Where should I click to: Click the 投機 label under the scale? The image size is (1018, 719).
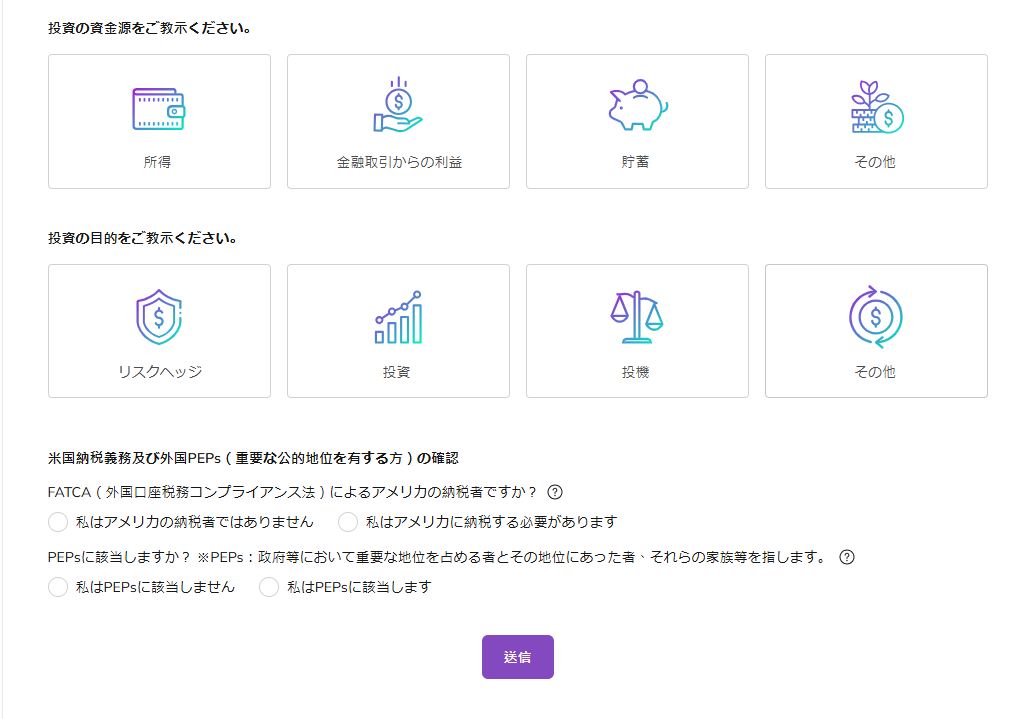[636, 372]
